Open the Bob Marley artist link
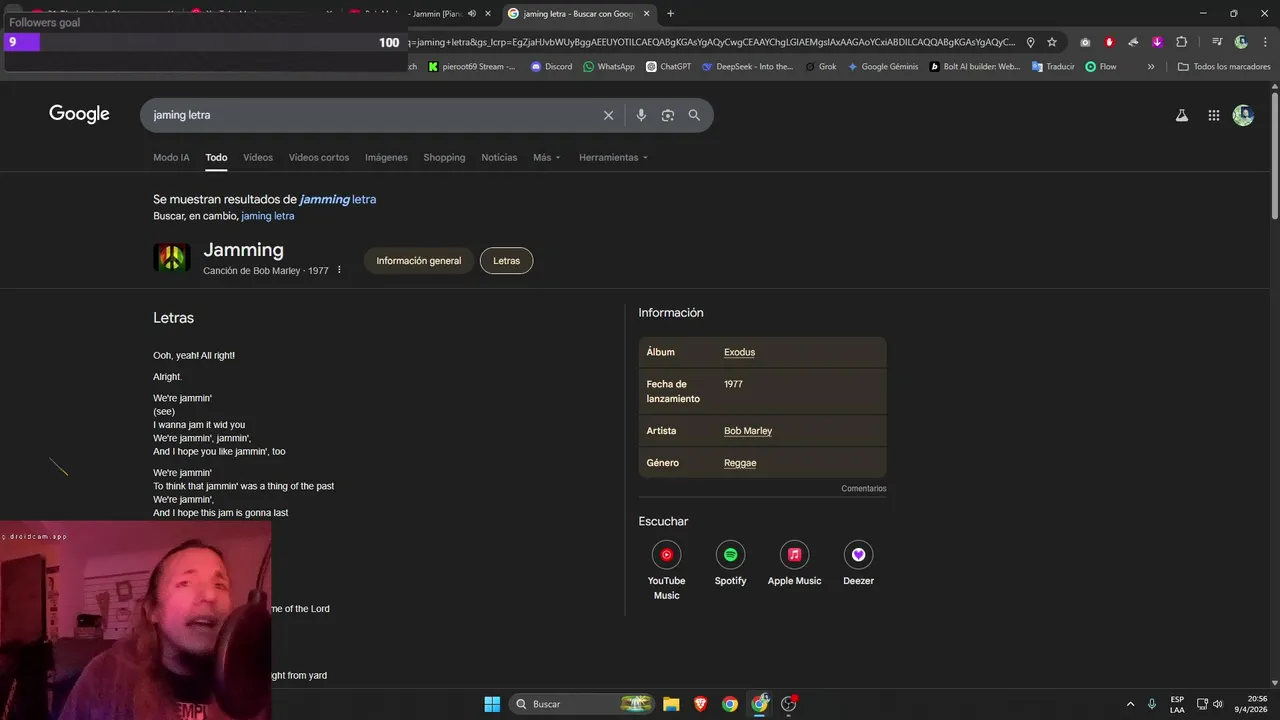1280x720 pixels. tap(748, 431)
